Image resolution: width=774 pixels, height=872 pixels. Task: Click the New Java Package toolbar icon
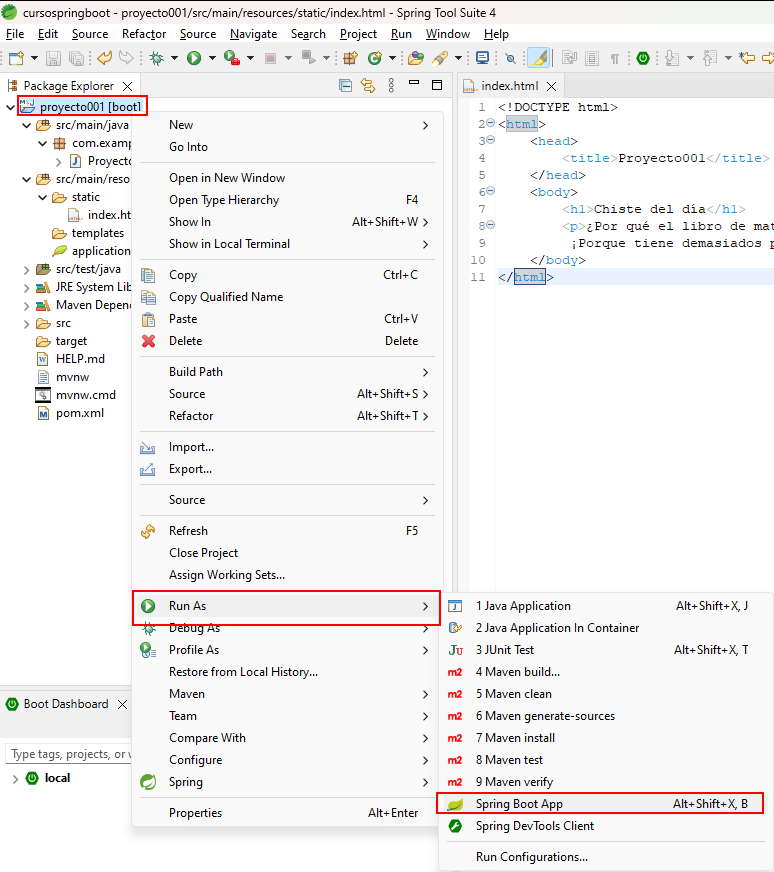tap(350, 58)
